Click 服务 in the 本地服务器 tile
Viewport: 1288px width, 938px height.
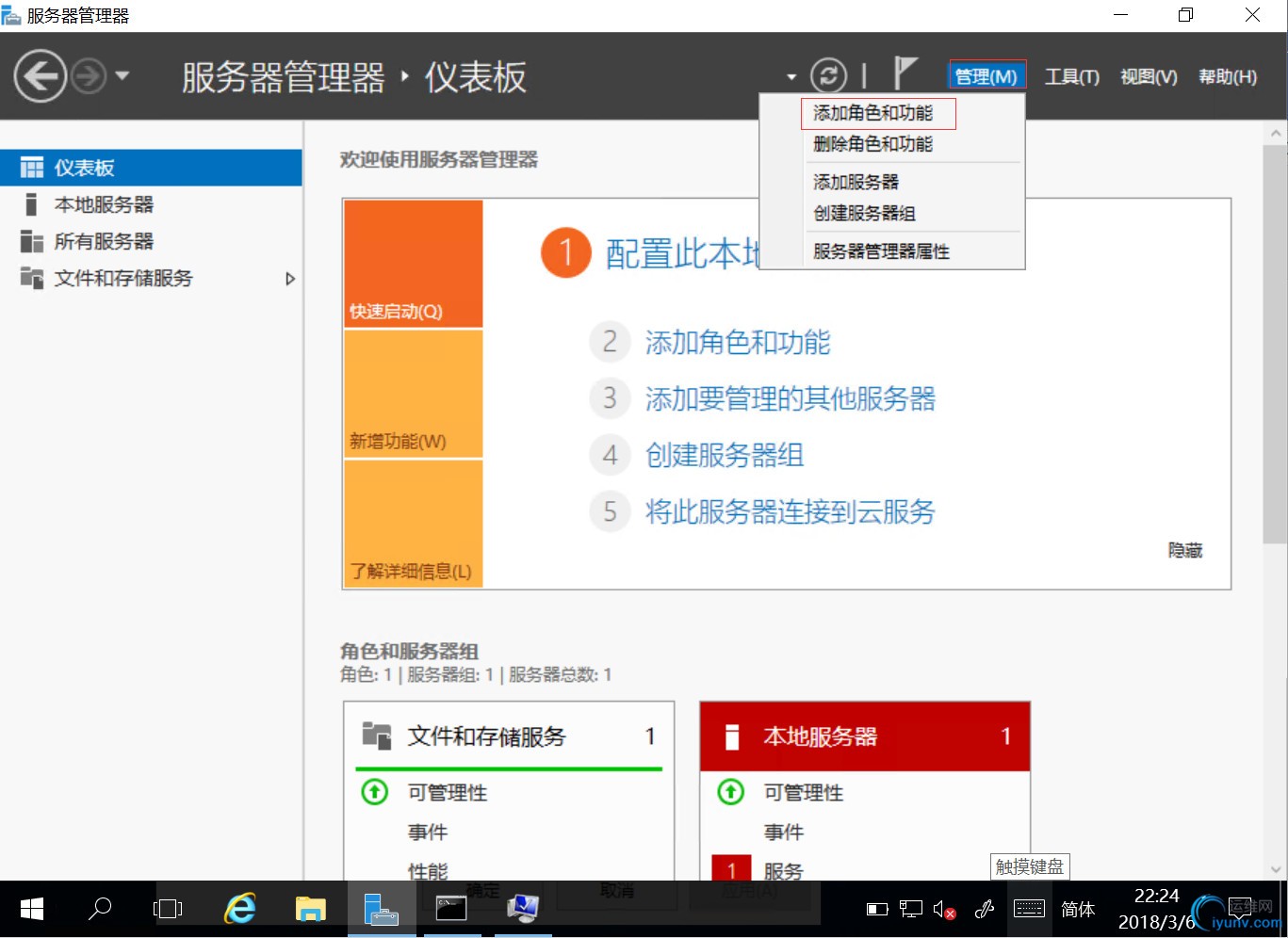[x=784, y=871]
